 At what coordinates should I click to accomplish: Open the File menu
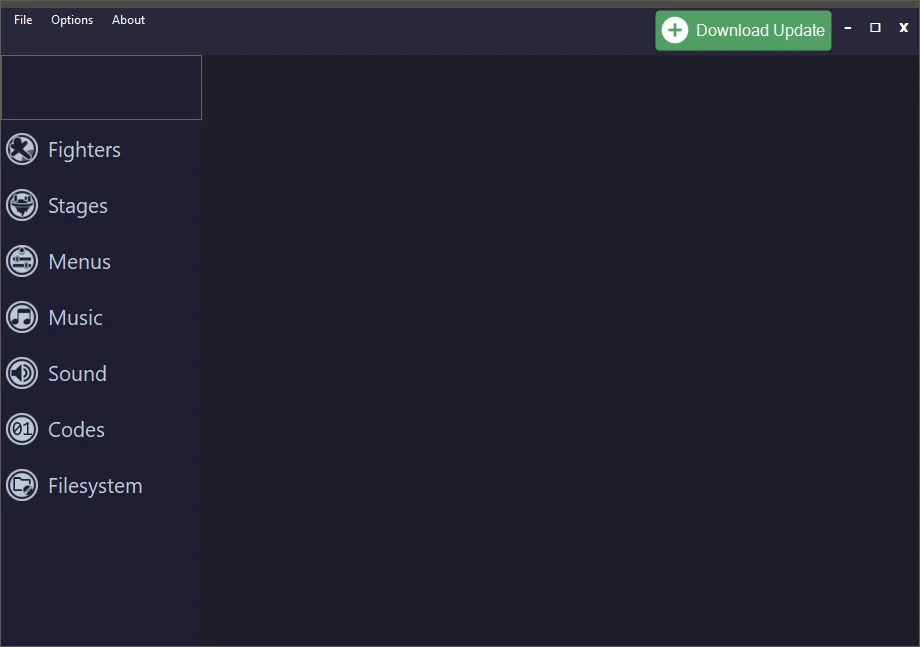(22, 19)
